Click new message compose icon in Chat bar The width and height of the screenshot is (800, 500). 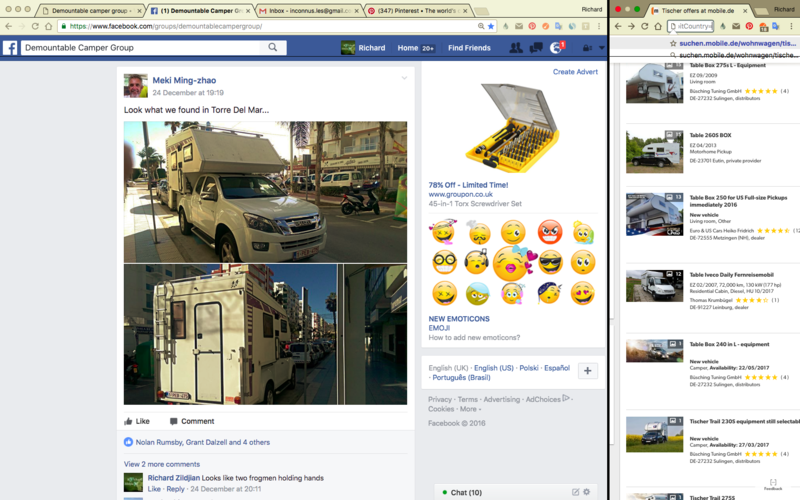pyautogui.click(x=575, y=492)
